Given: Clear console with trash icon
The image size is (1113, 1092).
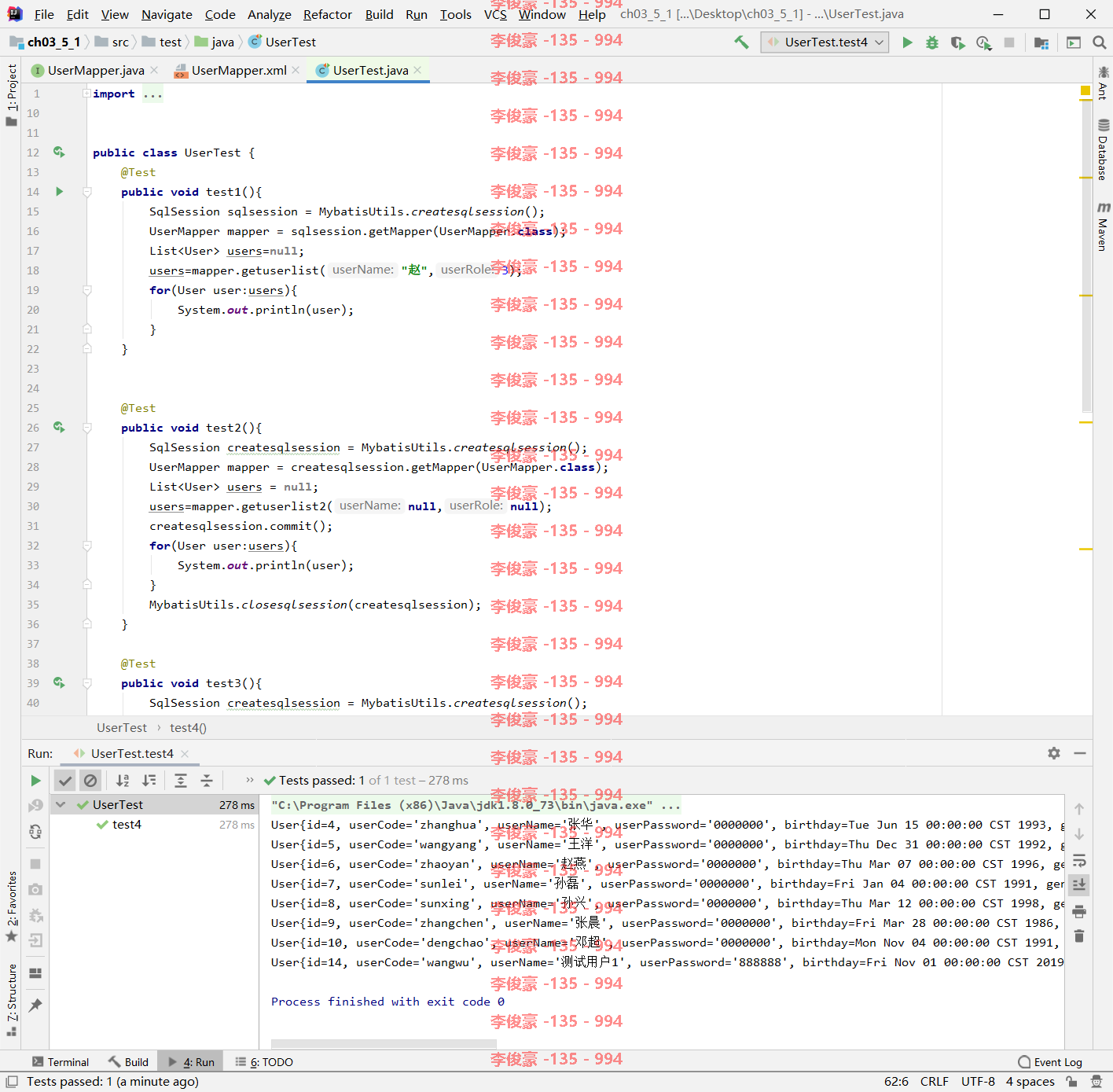Looking at the screenshot, I should (x=1079, y=936).
